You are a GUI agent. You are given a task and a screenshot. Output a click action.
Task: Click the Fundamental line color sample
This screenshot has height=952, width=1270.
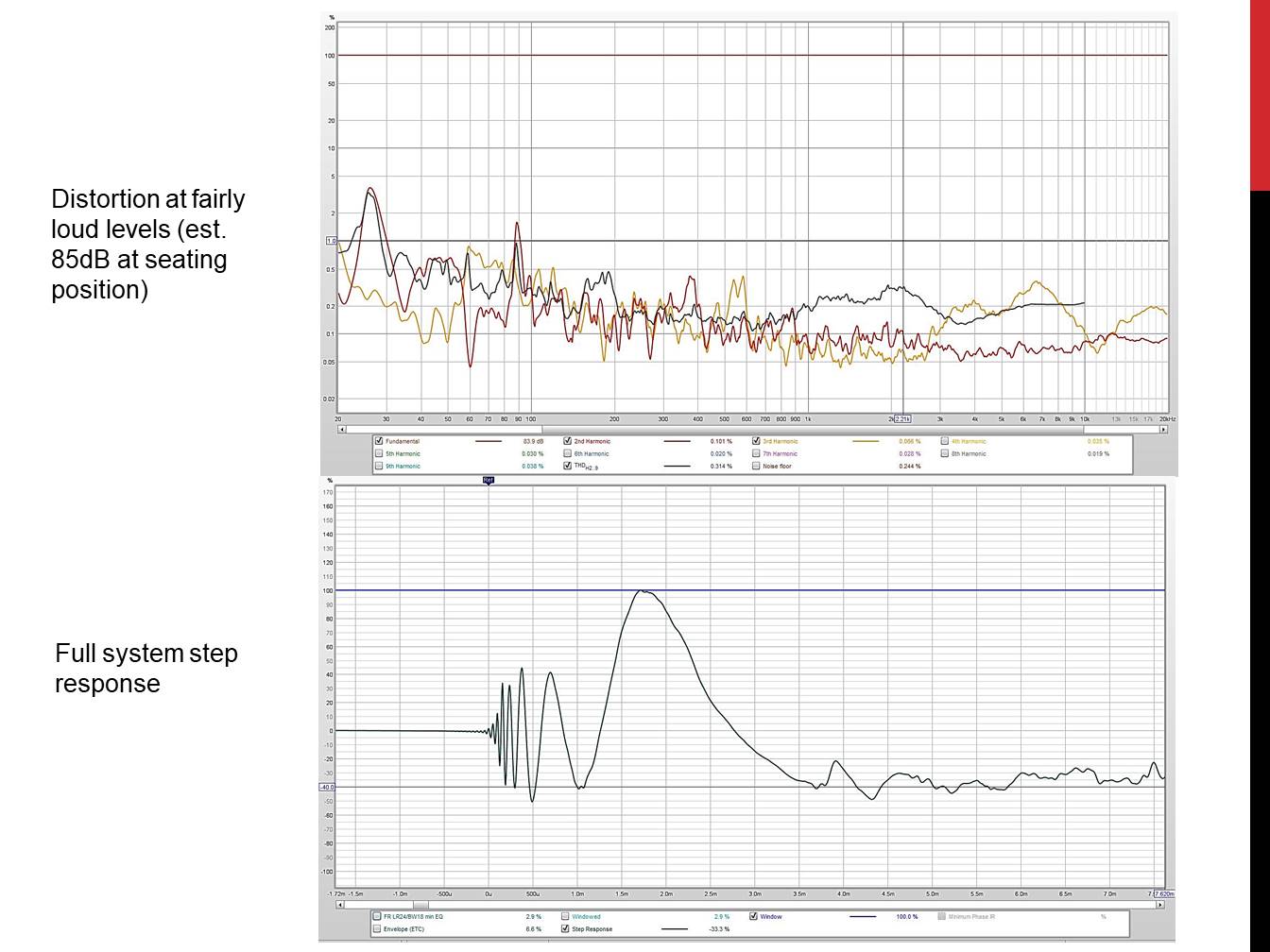(489, 441)
